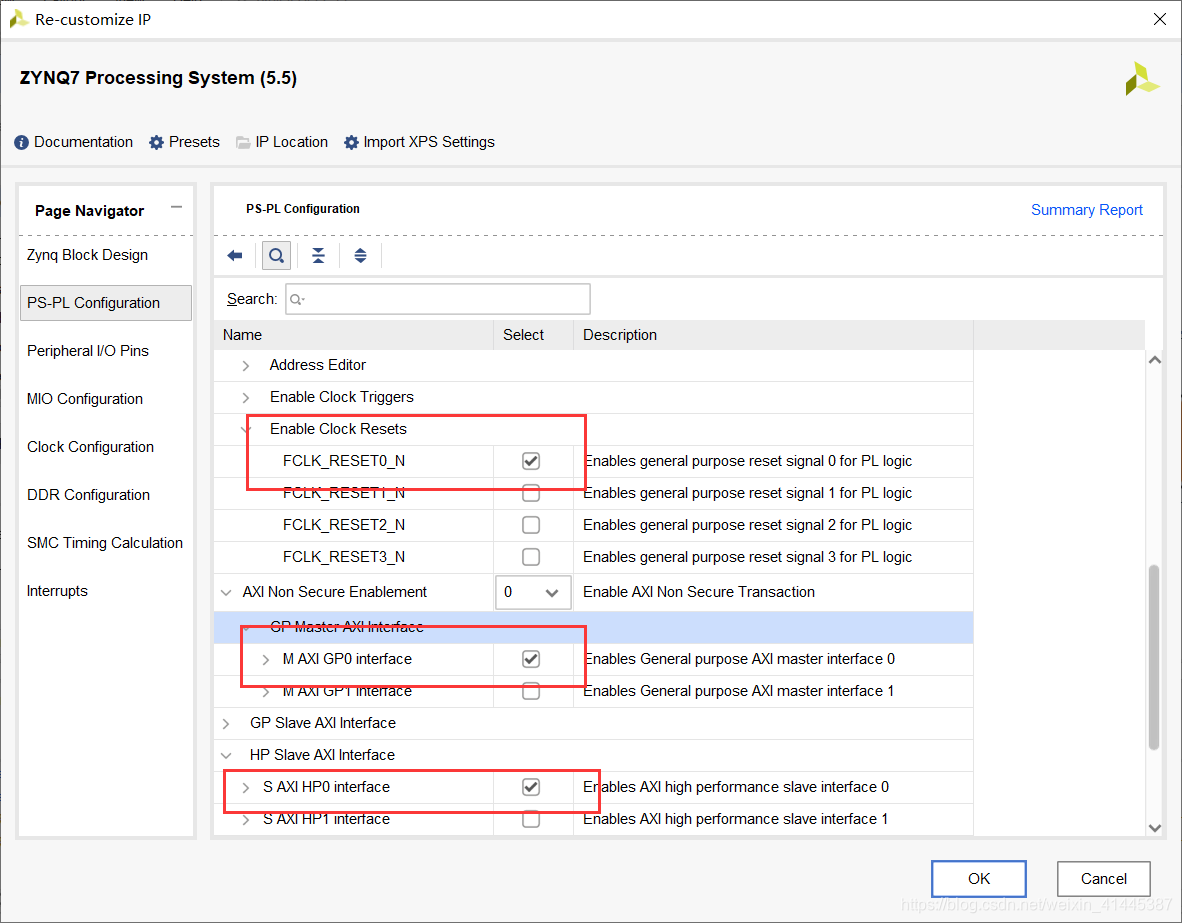
Task: Click the collapse all toolbar icon
Action: point(318,256)
